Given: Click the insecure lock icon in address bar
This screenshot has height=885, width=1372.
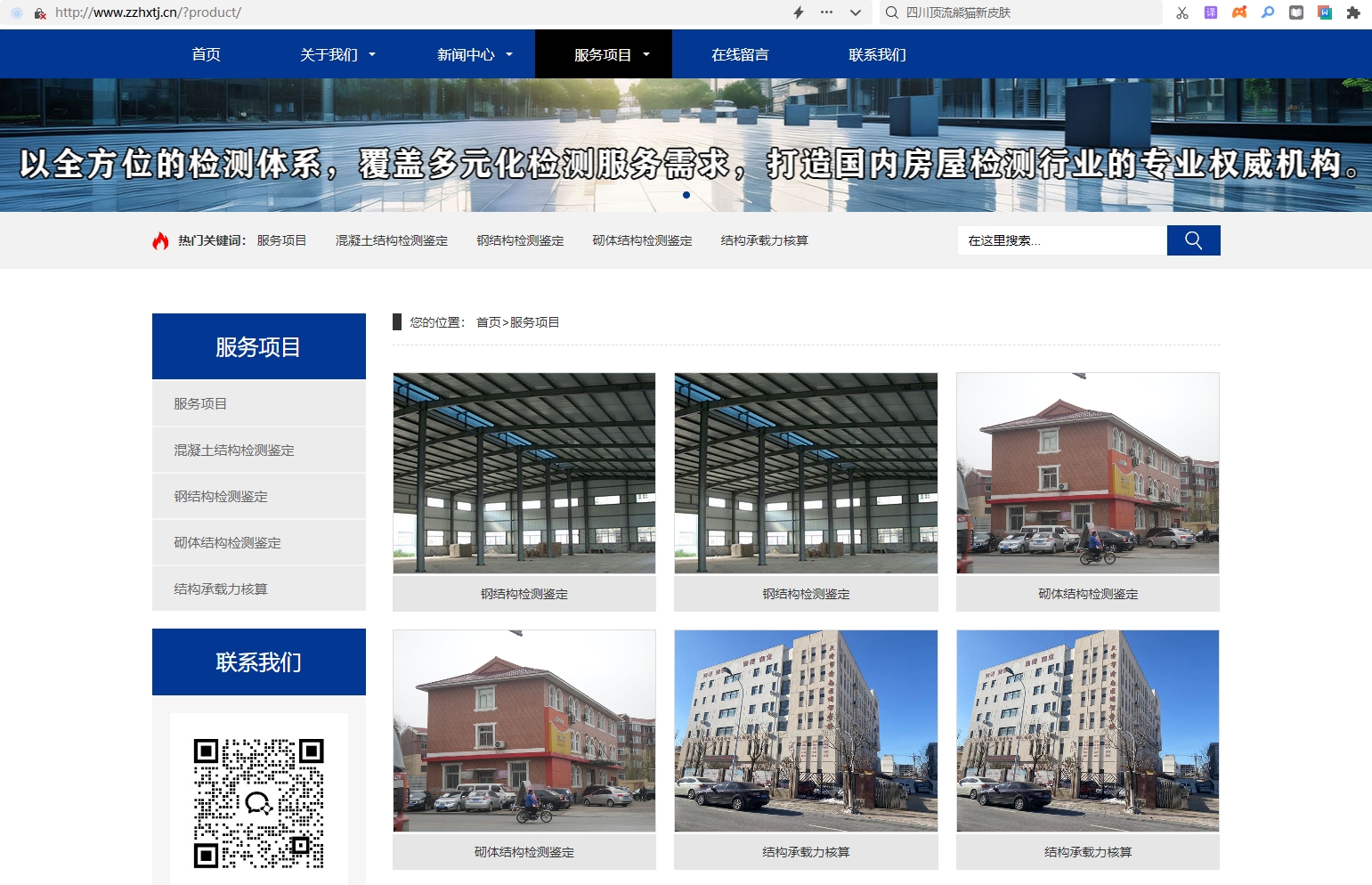Looking at the screenshot, I should tap(40, 13).
